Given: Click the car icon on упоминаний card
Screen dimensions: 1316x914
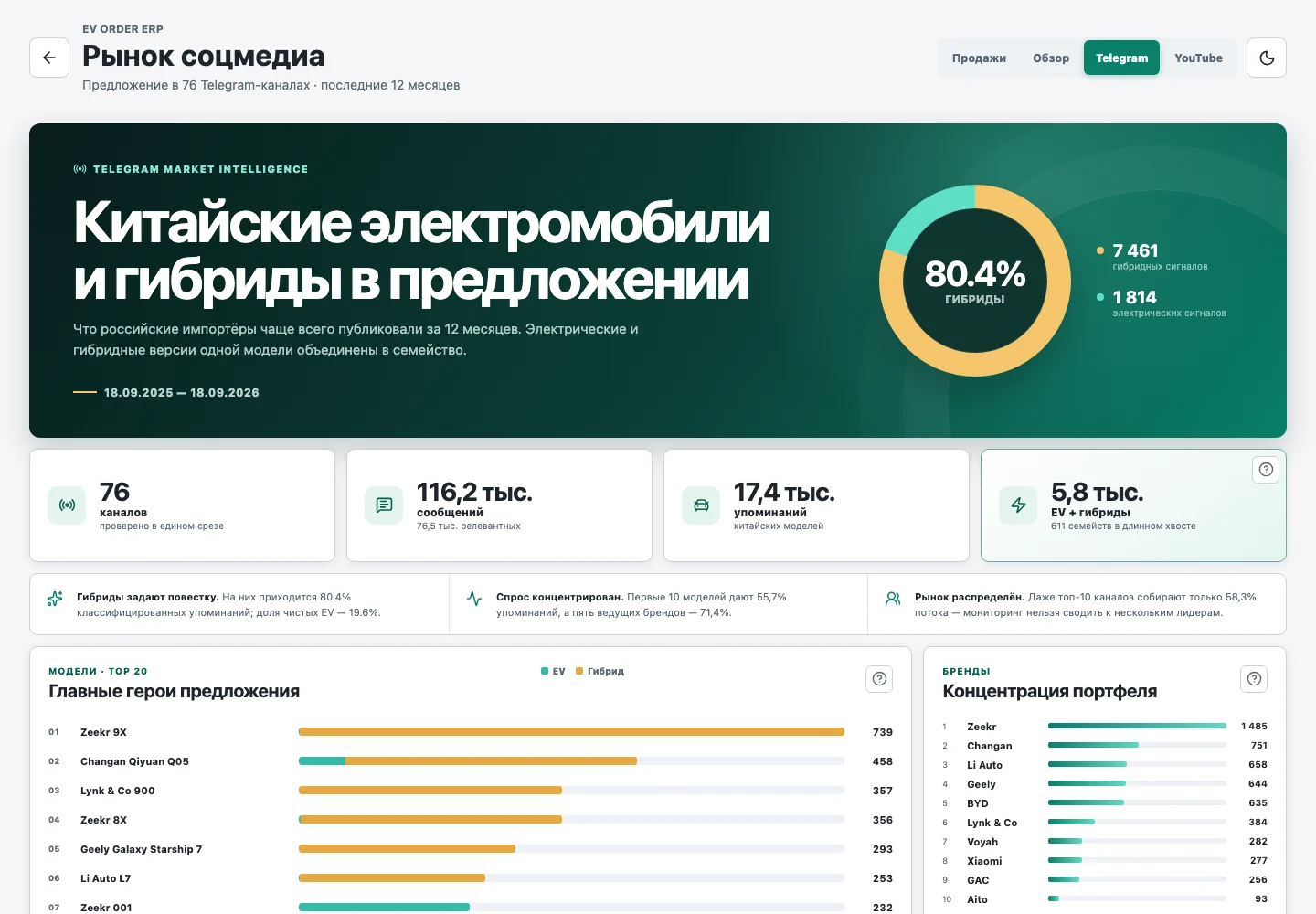Looking at the screenshot, I should pyautogui.click(x=701, y=505).
